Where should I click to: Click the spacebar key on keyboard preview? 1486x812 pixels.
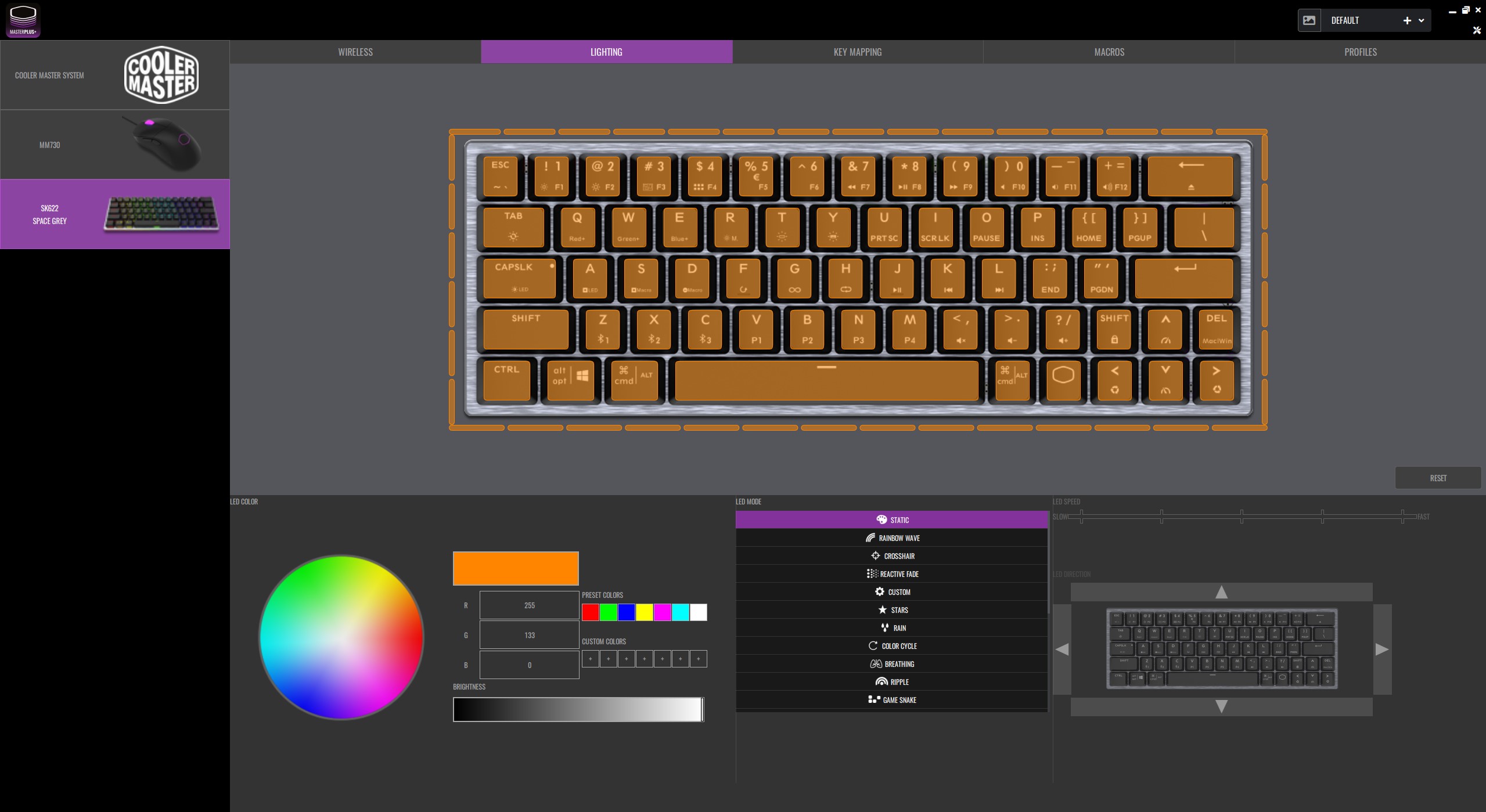(x=826, y=380)
